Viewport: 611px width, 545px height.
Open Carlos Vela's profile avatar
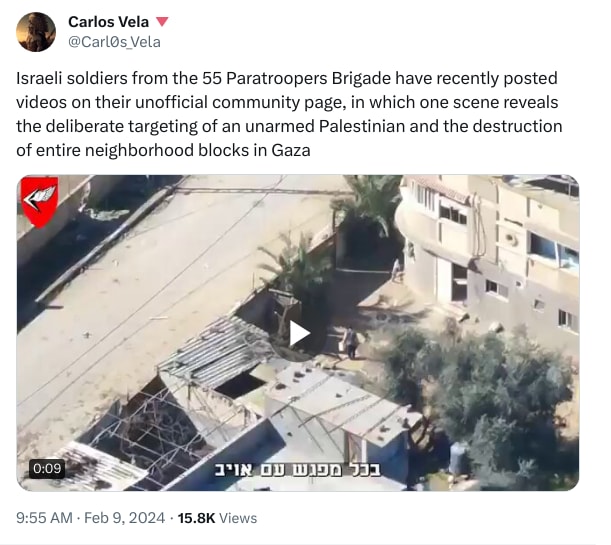pos(36,32)
